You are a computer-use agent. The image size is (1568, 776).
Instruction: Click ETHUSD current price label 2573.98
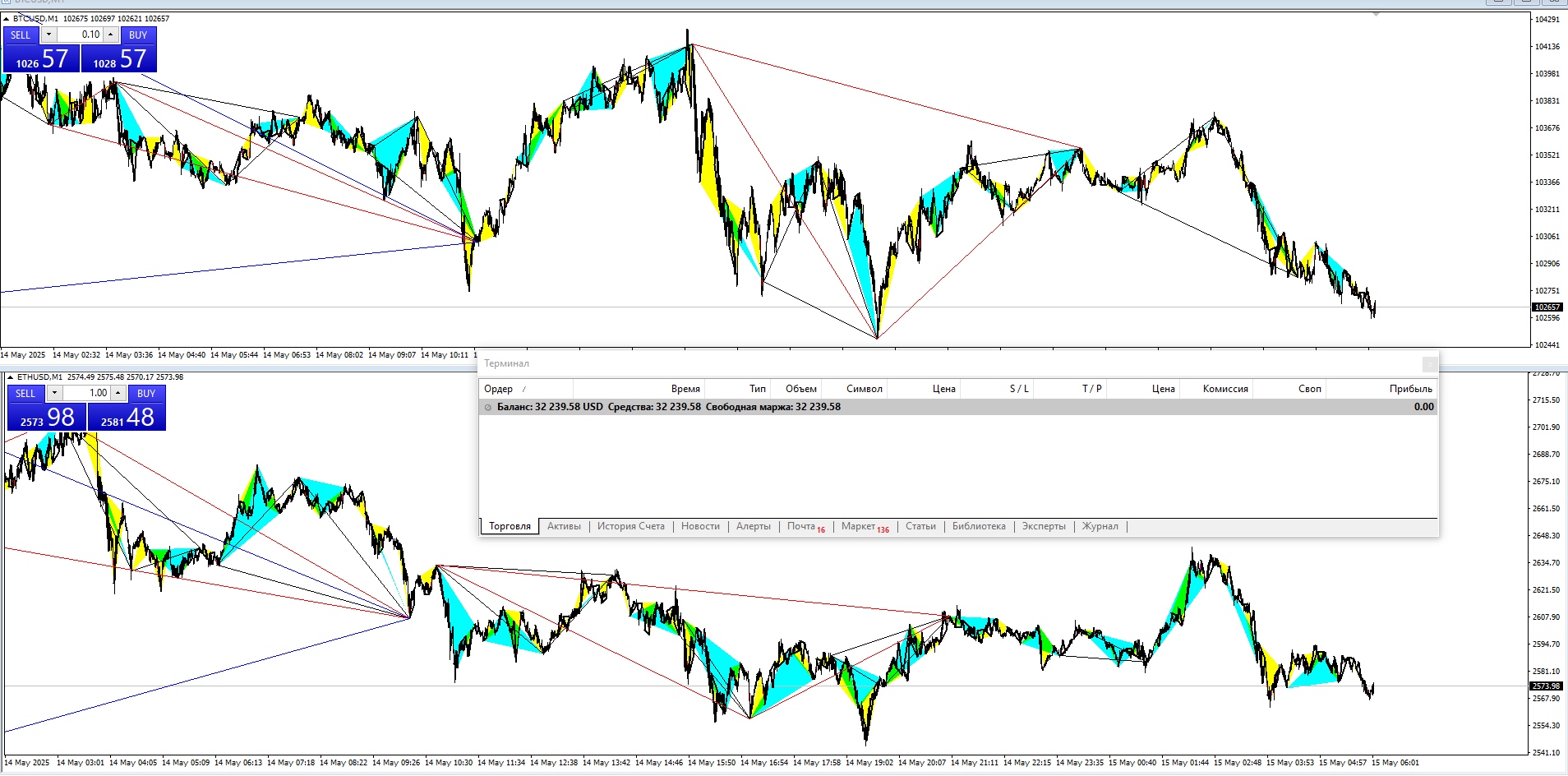(x=1545, y=686)
